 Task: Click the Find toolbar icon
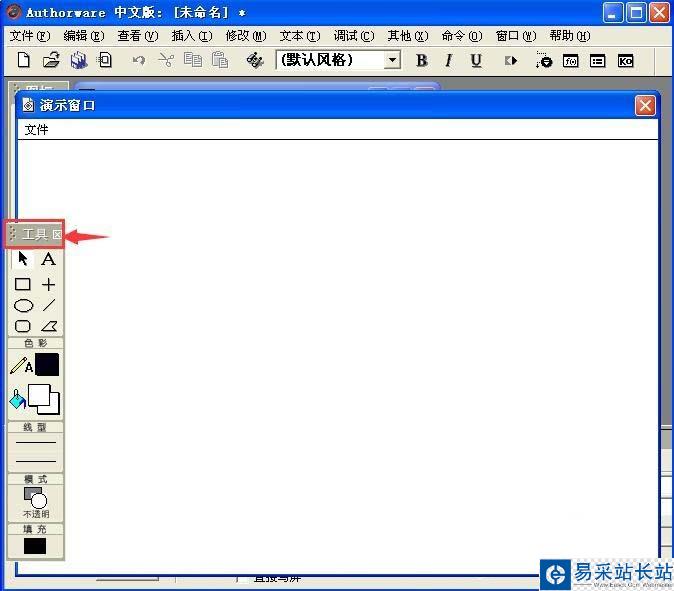[x=255, y=60]
